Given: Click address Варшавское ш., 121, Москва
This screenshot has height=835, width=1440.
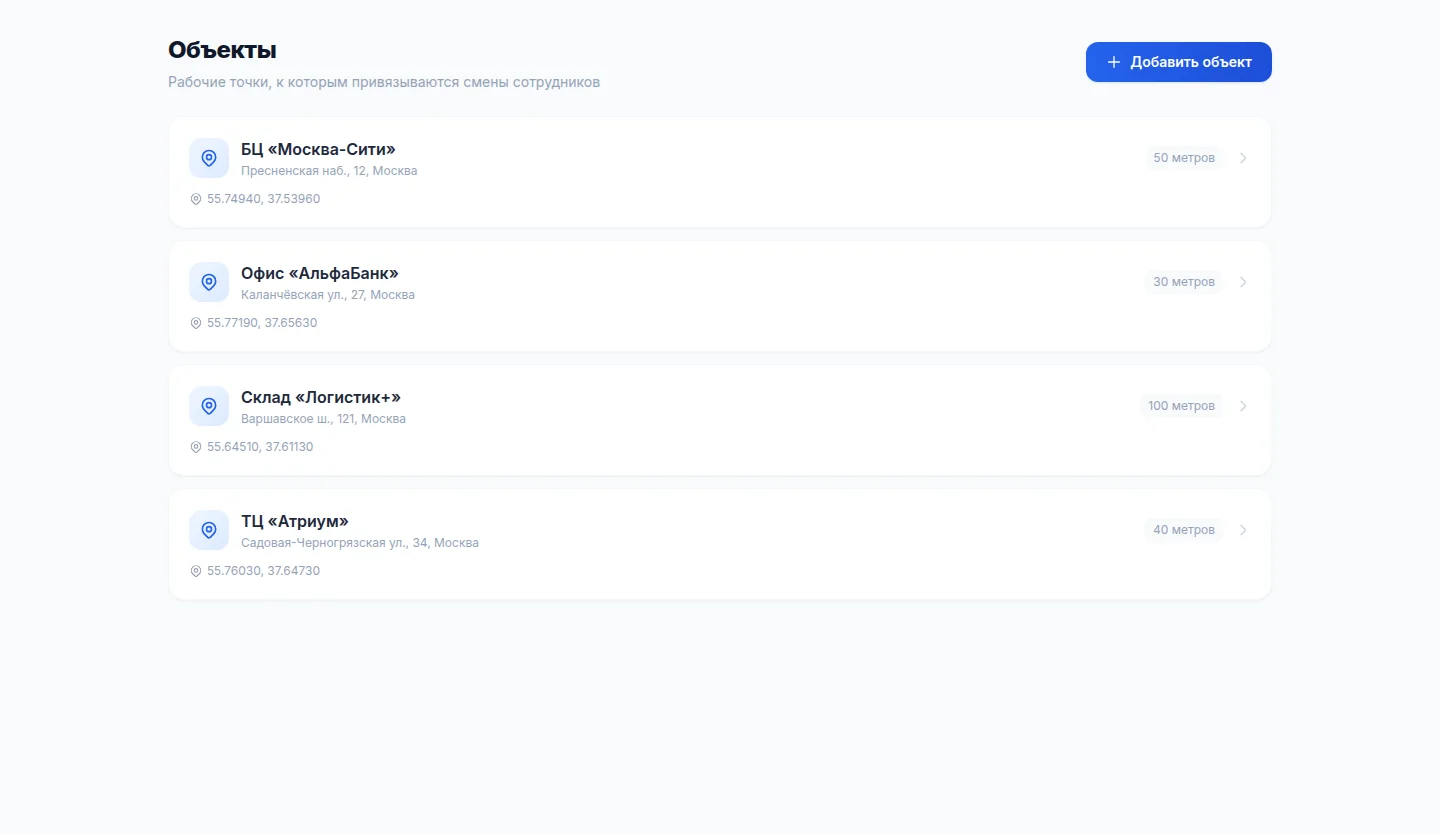Looking at the screenshot, I should [x=323, y=419].
